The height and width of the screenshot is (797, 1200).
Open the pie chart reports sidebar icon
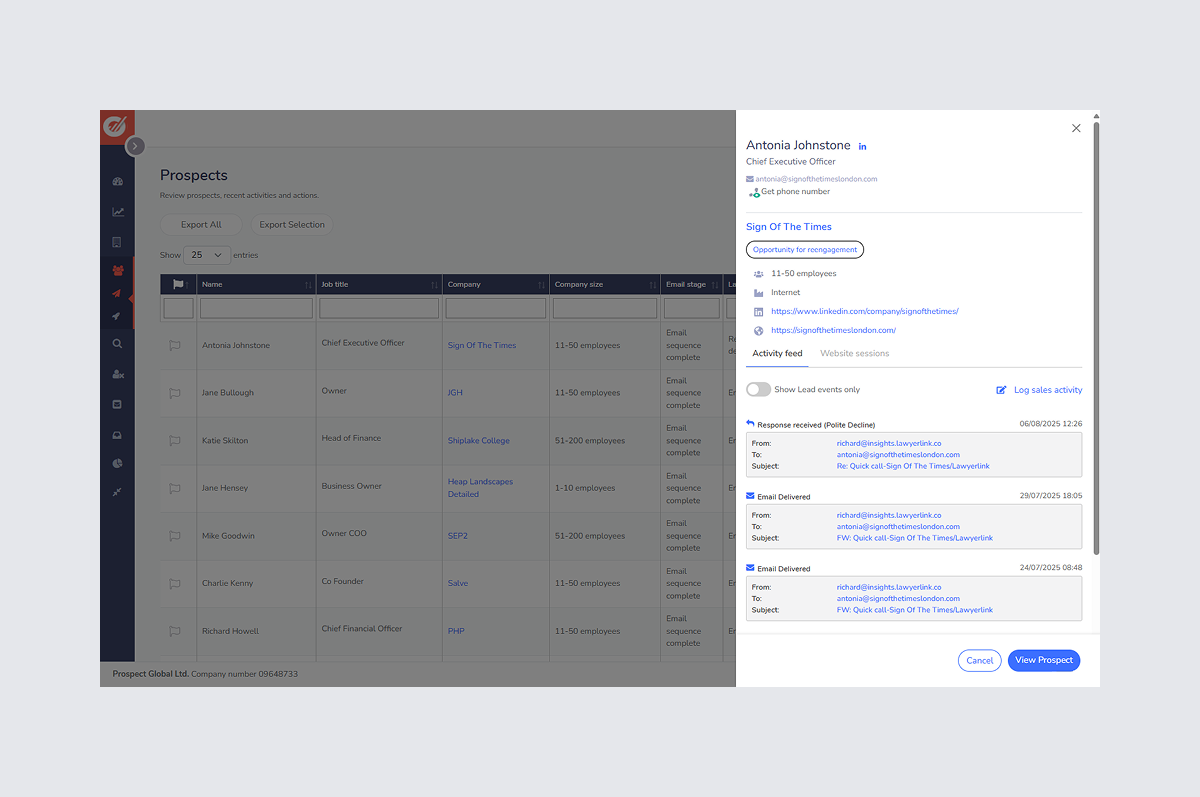117,464
